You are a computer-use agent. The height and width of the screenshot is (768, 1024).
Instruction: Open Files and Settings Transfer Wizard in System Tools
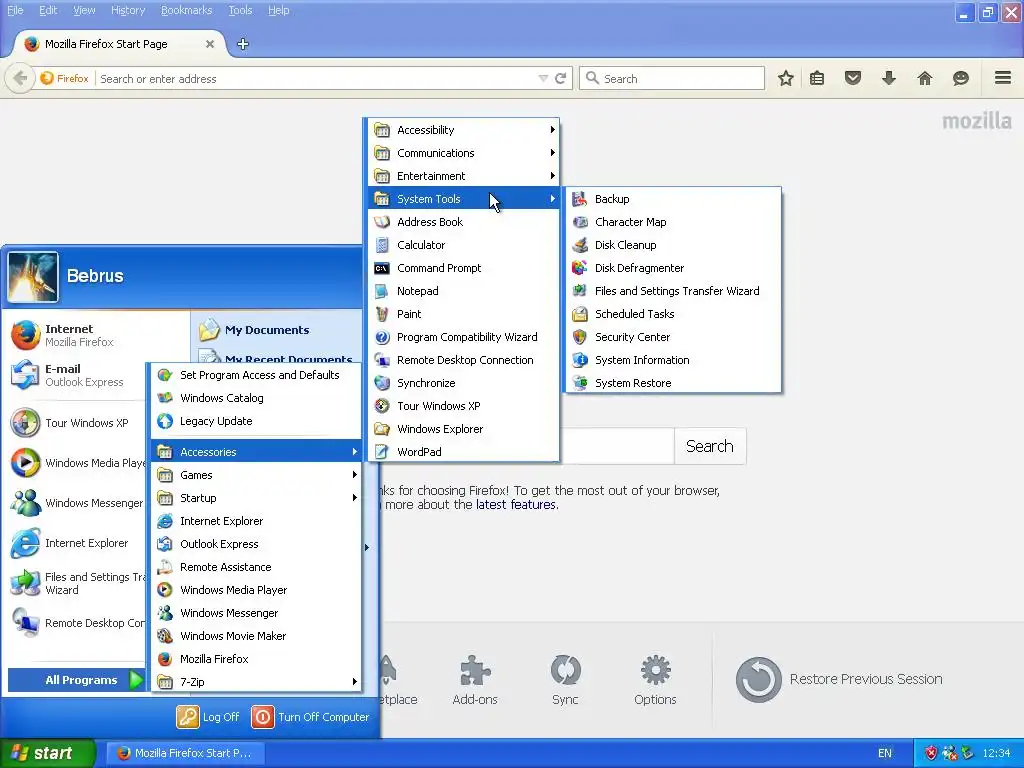tap(673, 291)
